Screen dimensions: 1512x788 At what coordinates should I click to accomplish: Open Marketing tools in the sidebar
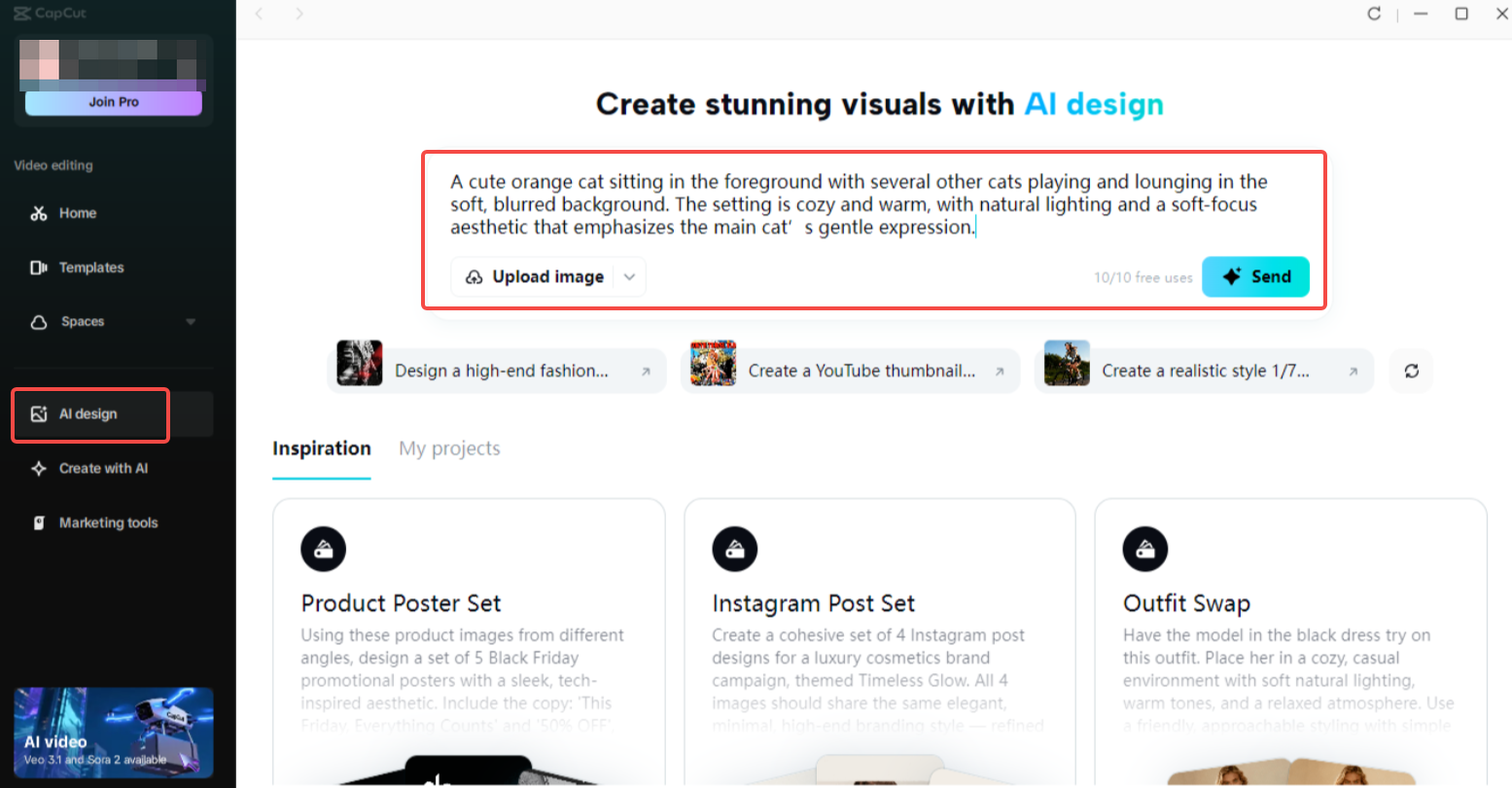coord(114,523)
